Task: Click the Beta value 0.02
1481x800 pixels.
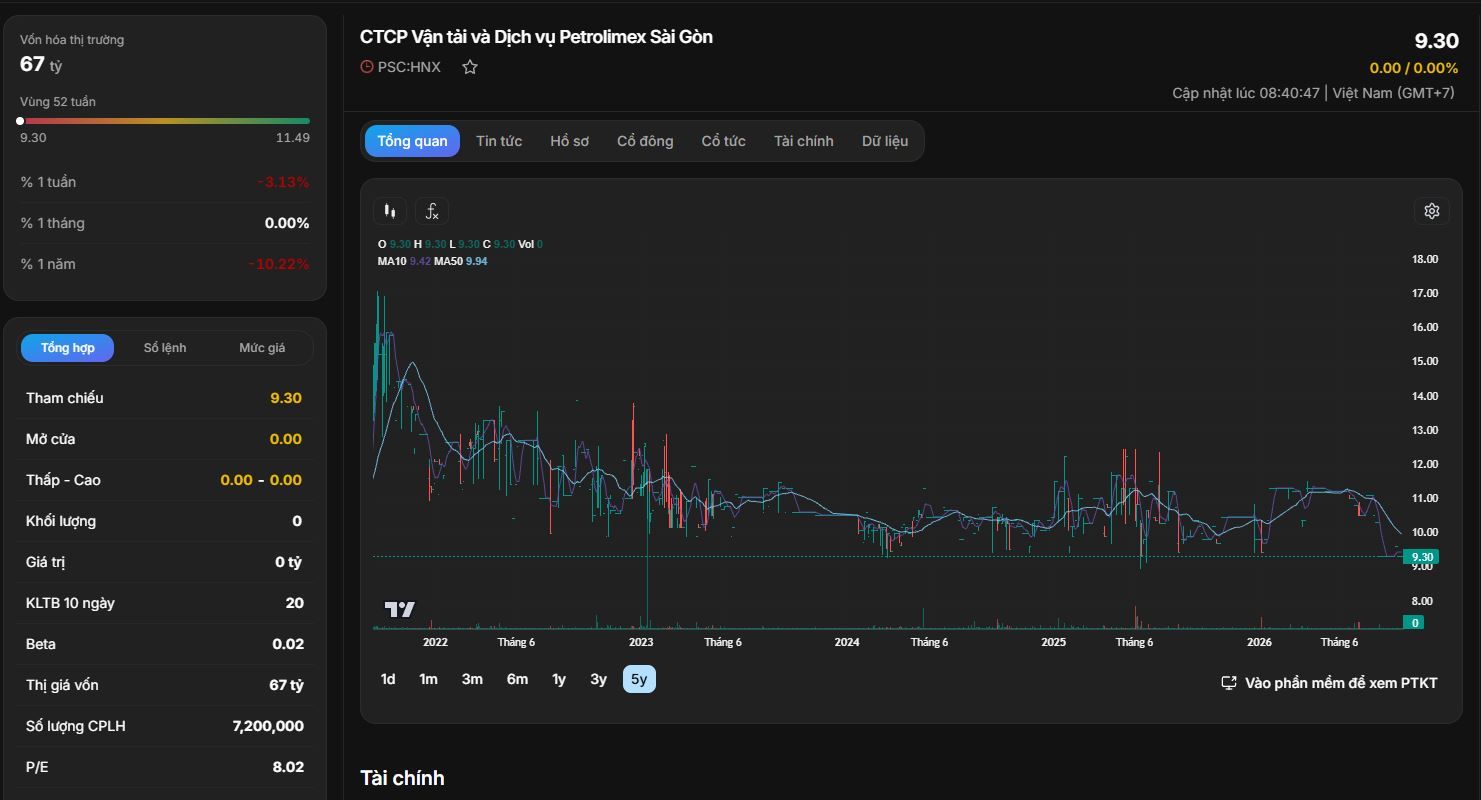Action: pyautogui.click(x=288, y=644)
